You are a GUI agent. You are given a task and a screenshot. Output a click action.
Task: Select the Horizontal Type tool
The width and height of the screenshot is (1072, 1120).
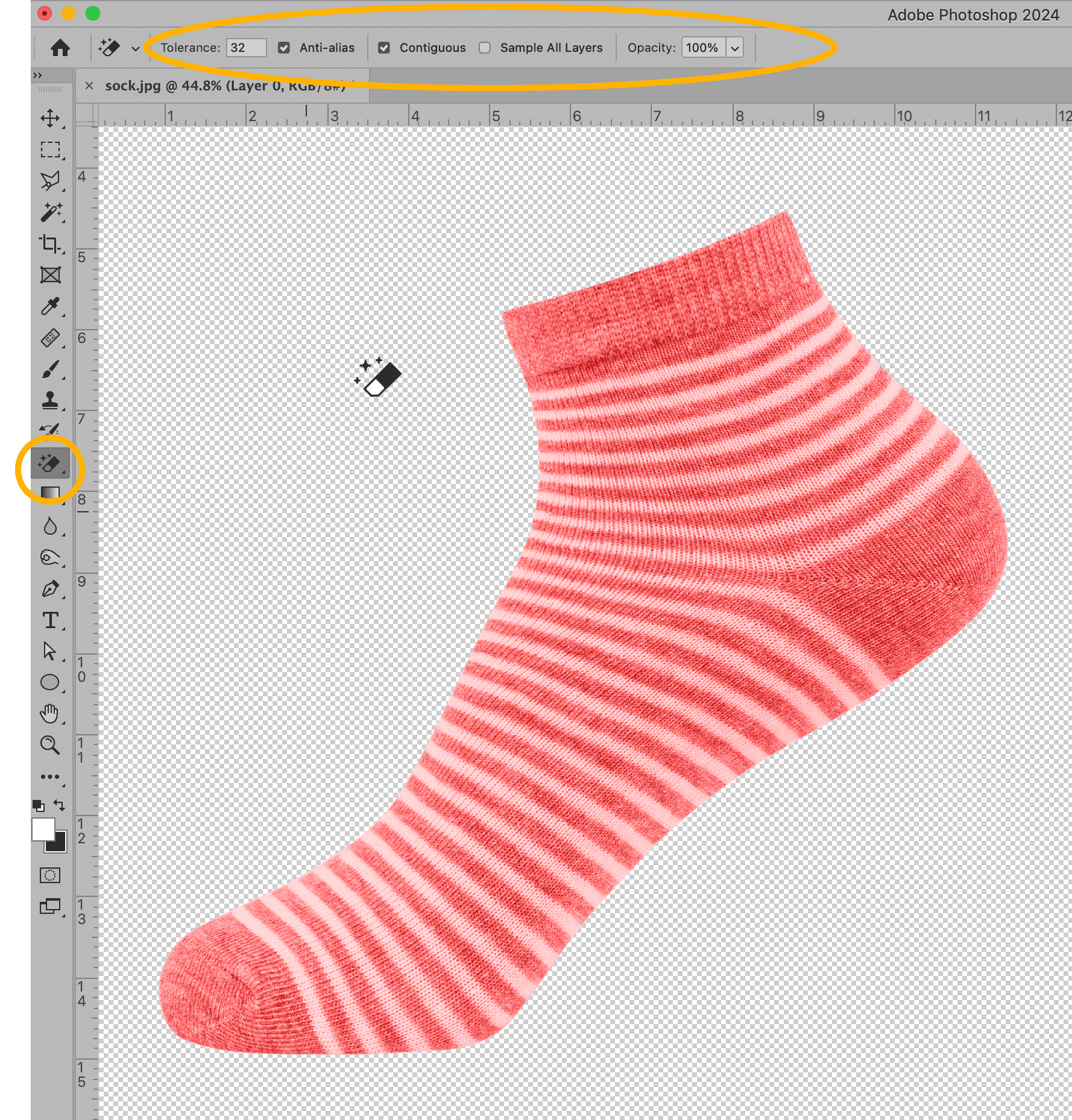(x=50, y=620)
